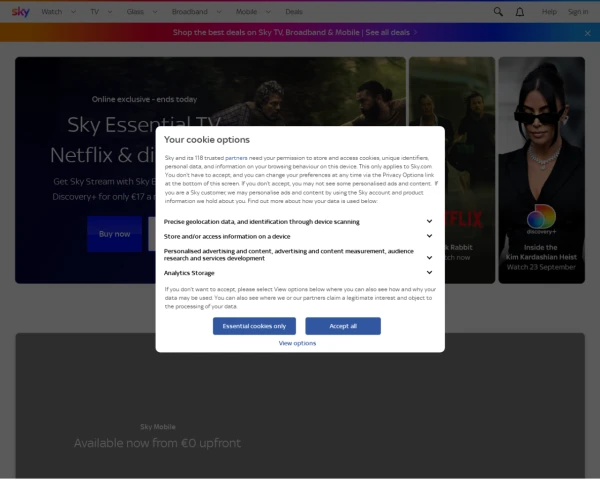Image resolution: width=600 pixels, height=480 pixels.
Task: Open the TV navigation item
Action: [x=95, y=12]
